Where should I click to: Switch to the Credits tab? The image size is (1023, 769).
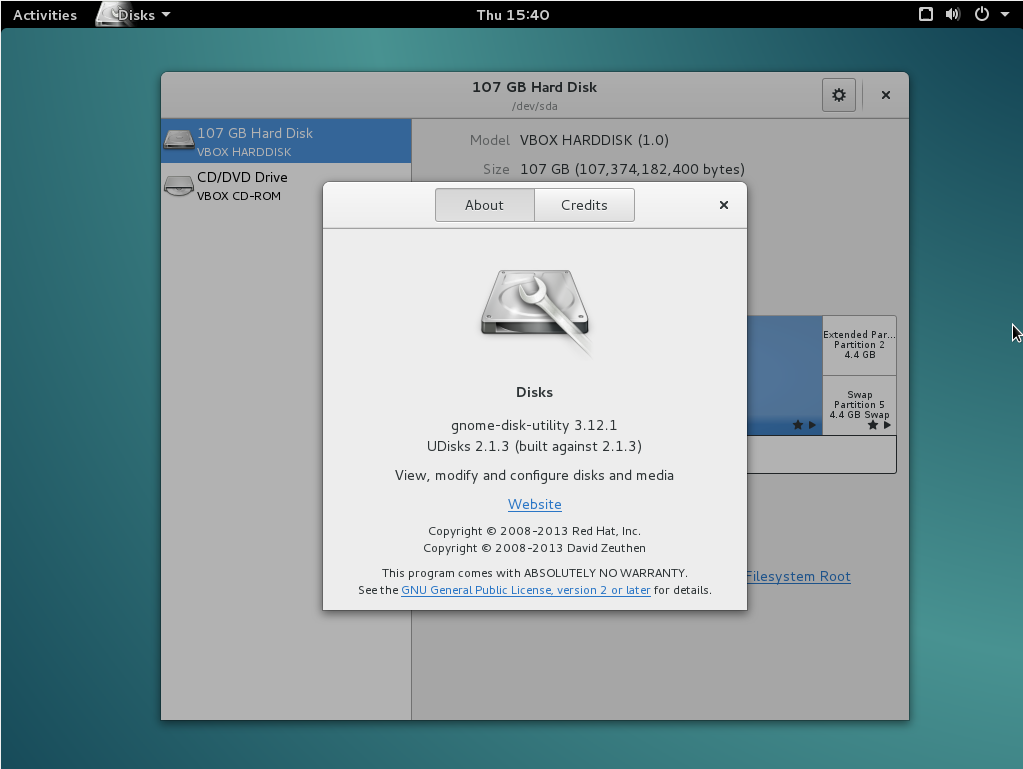click(584, 205)
